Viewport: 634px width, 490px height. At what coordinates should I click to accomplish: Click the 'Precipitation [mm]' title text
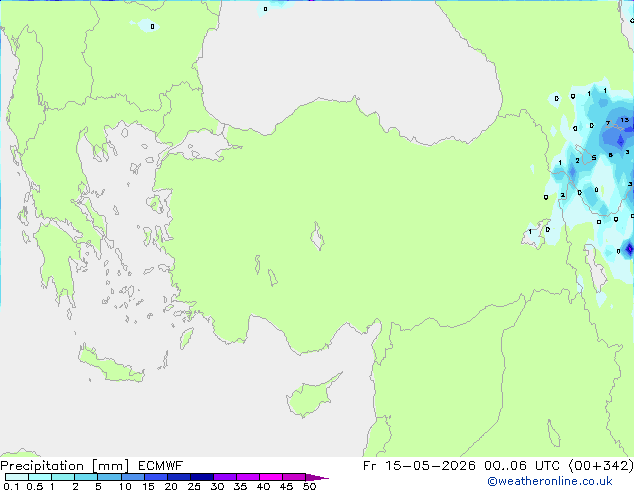[65, 466]
